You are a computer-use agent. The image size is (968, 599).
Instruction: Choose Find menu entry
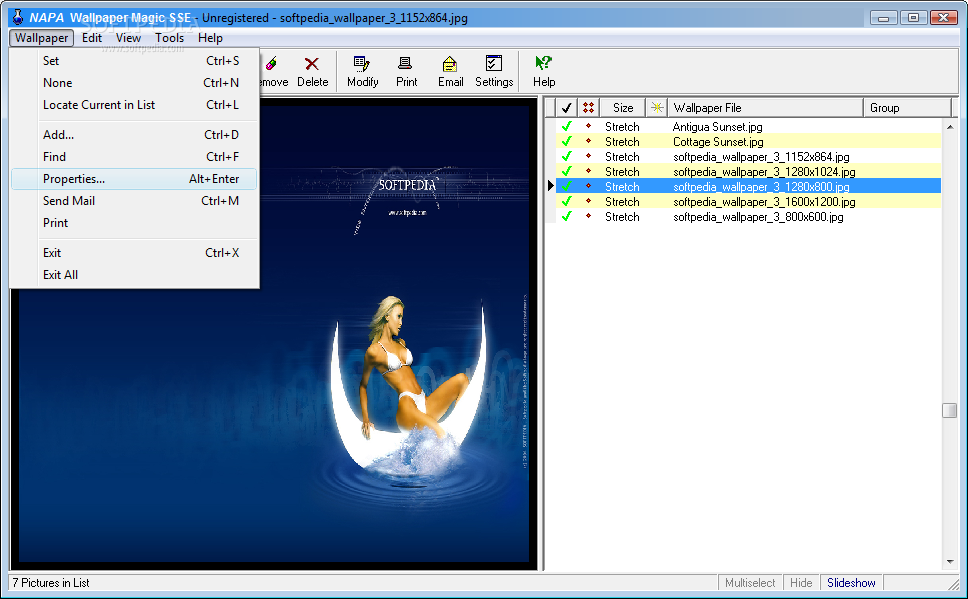coord(134,157)
